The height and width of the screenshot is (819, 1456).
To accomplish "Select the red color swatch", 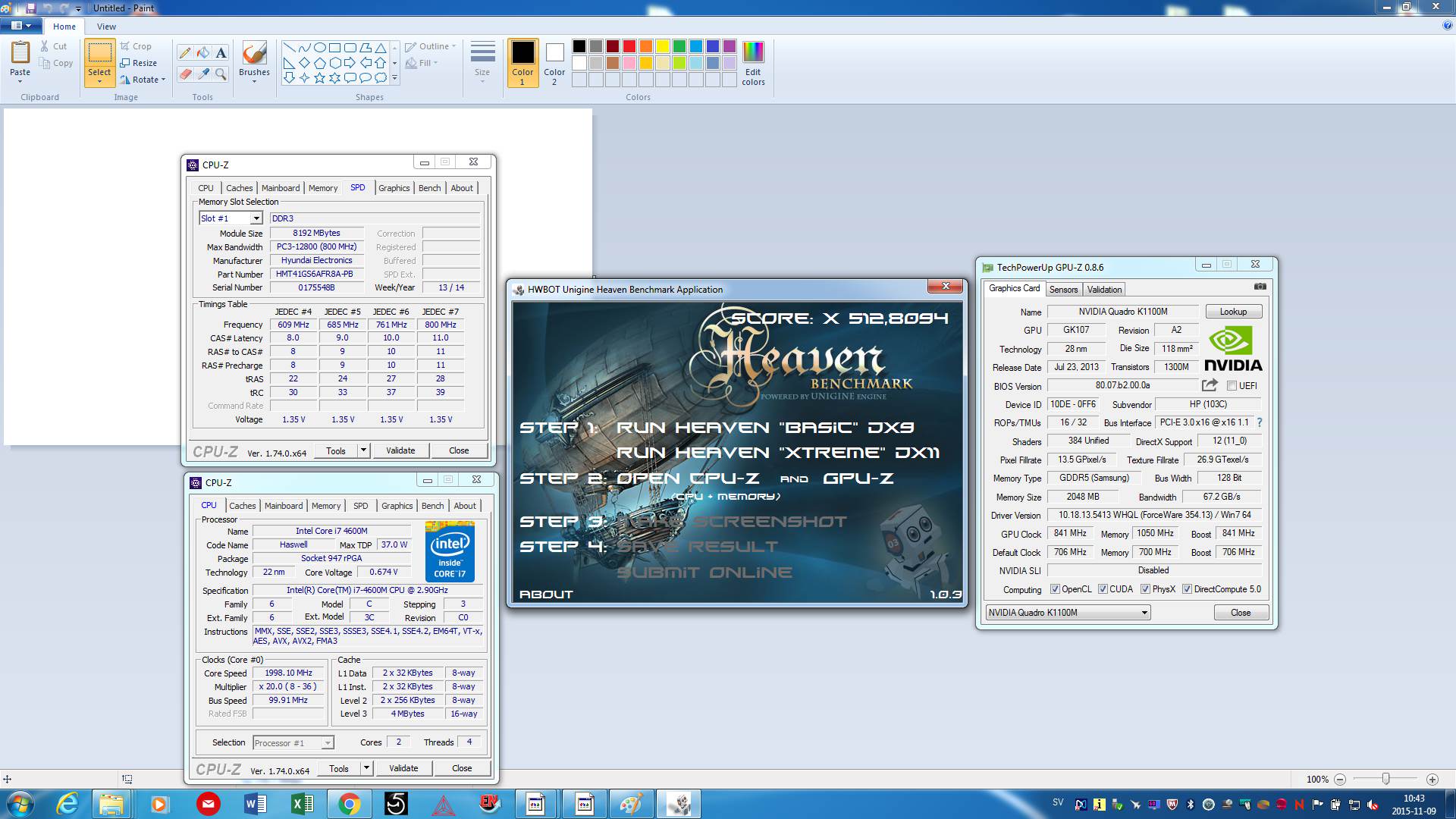I will [629, 46].
